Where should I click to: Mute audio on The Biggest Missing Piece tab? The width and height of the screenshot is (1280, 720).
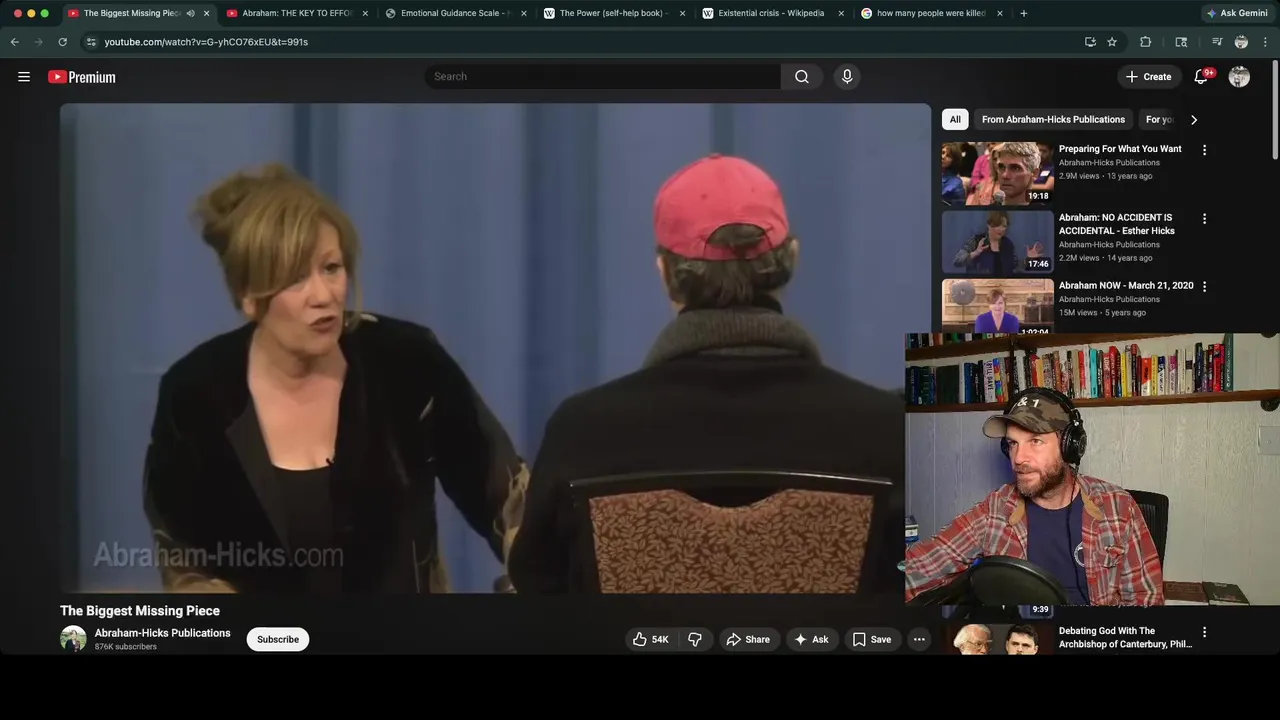point(190,13)
